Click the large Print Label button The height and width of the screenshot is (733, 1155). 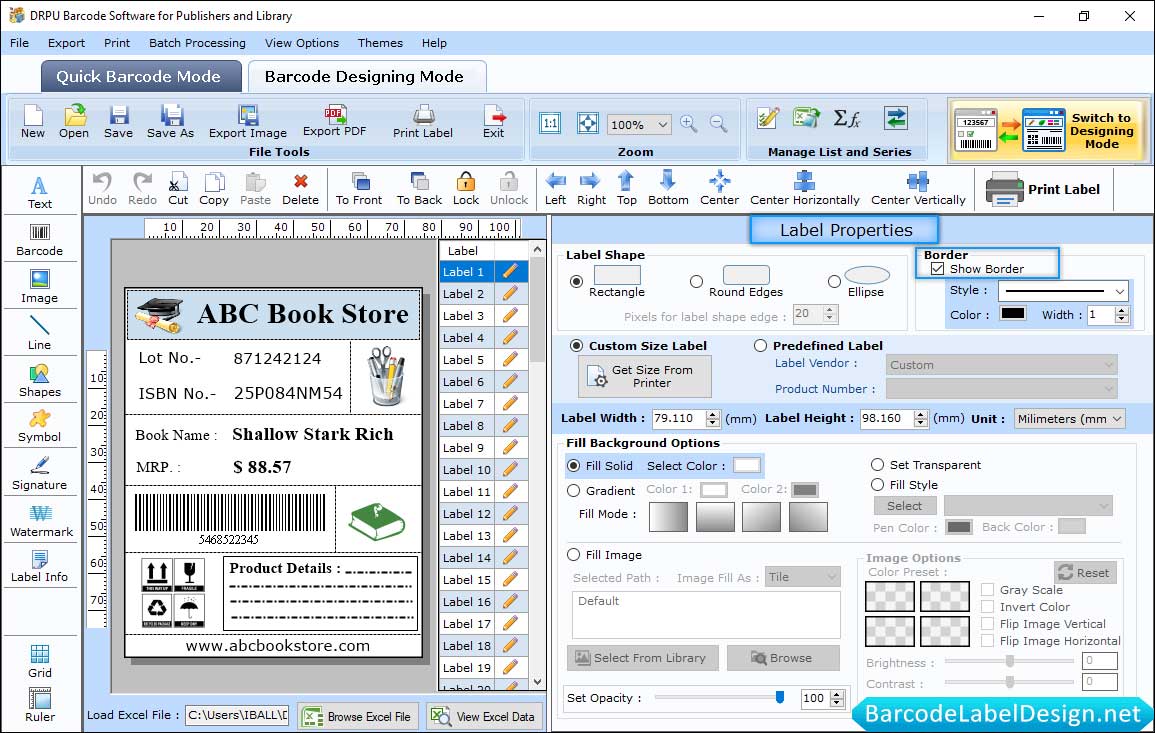point(1043,189)
